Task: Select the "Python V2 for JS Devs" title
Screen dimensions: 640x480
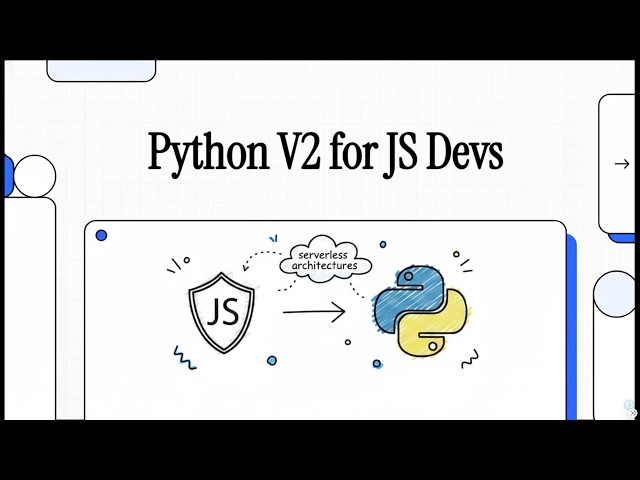Action: point(325,153)
